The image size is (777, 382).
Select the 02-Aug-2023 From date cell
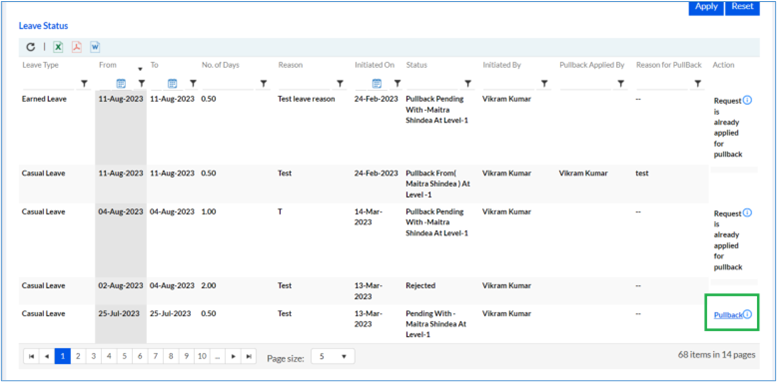[121, 286]
